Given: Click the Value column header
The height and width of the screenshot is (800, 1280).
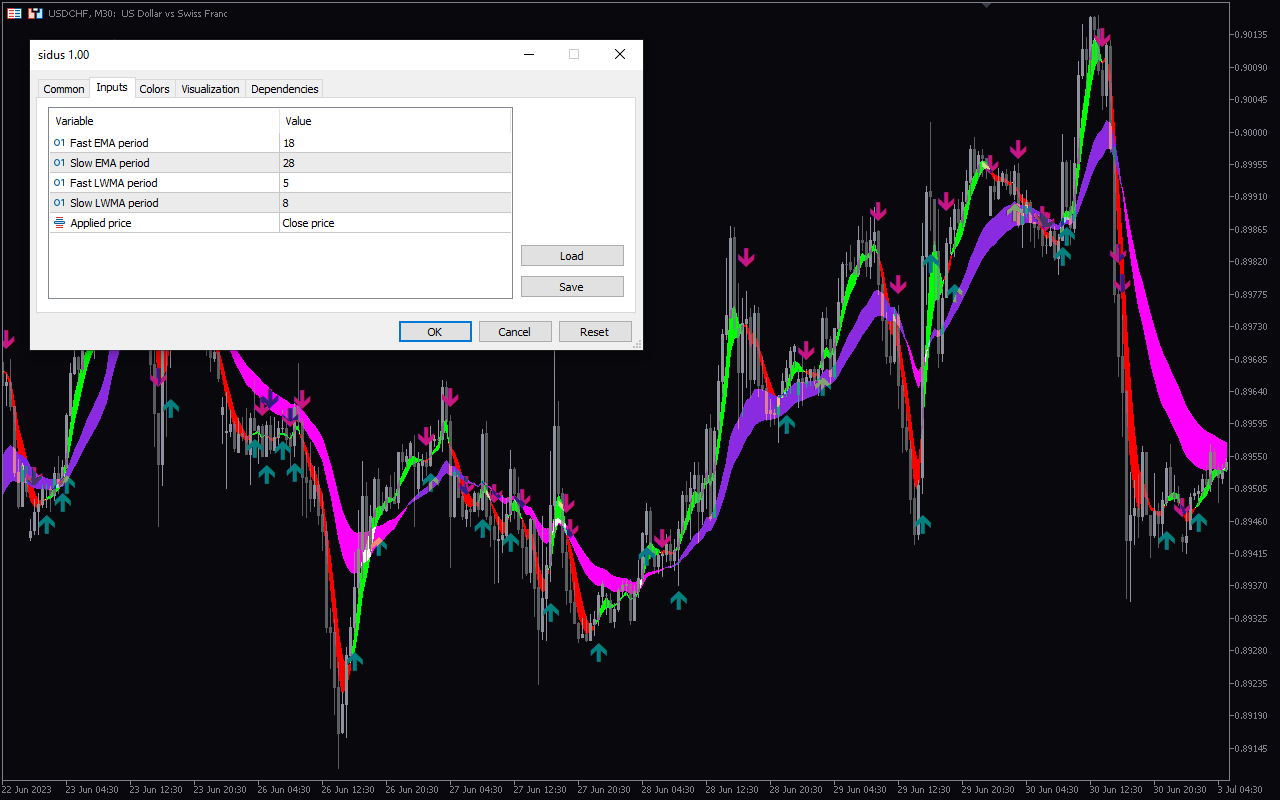Looking at the screenshot, I should pyautogui.click(x=395, y=121).
